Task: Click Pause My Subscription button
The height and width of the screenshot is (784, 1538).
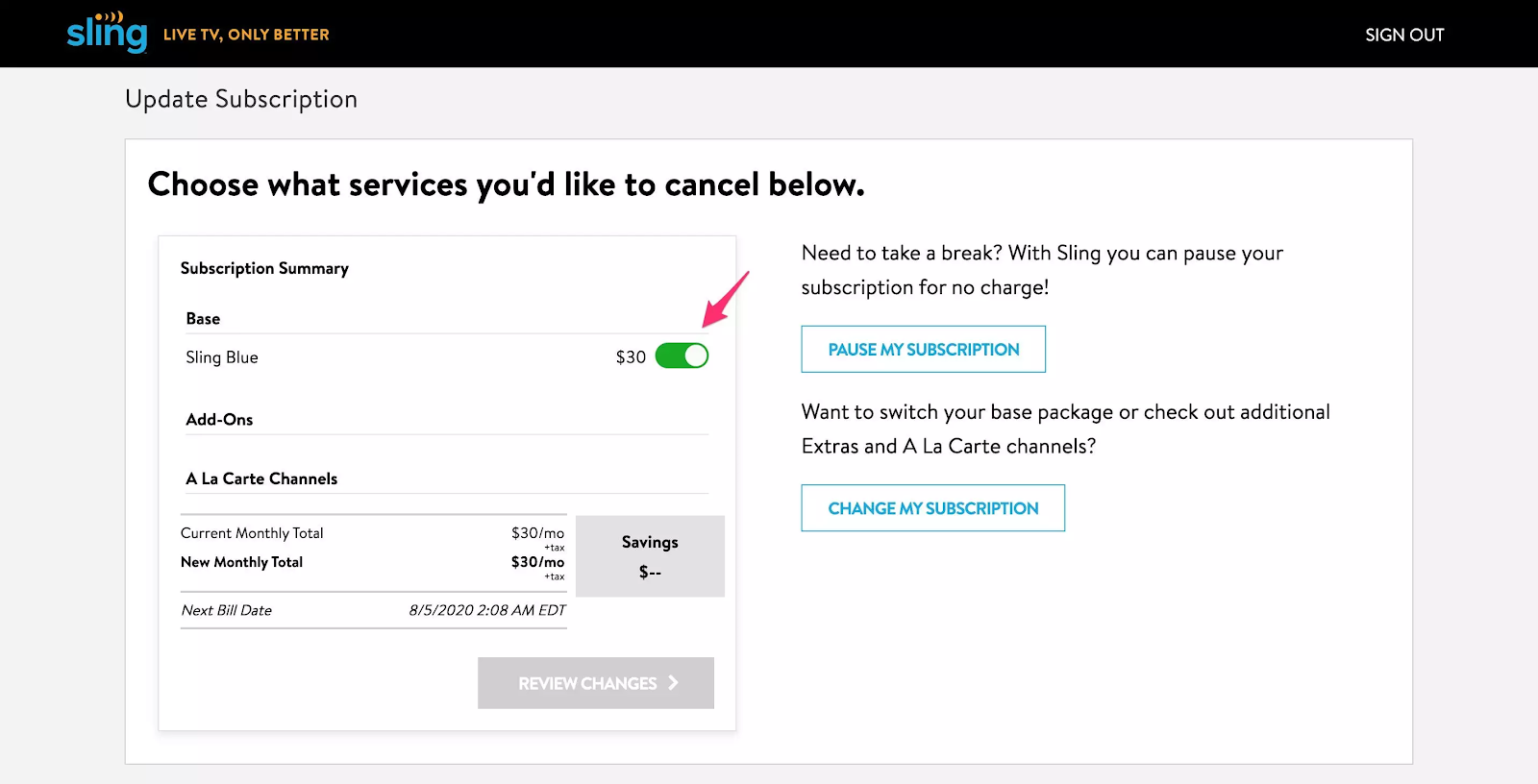Action: point(924,350)
